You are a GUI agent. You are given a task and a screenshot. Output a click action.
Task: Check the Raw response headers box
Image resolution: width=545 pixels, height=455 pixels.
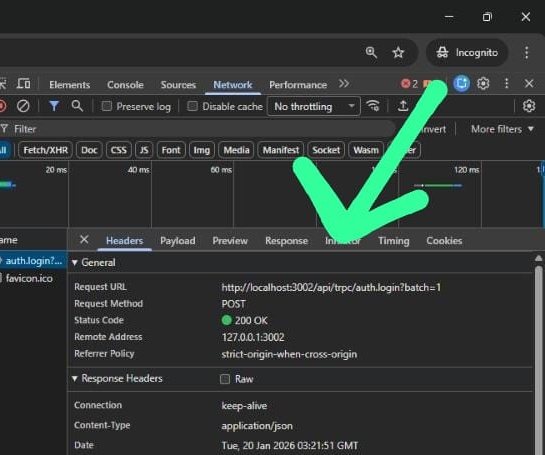(x=225, y=379)
